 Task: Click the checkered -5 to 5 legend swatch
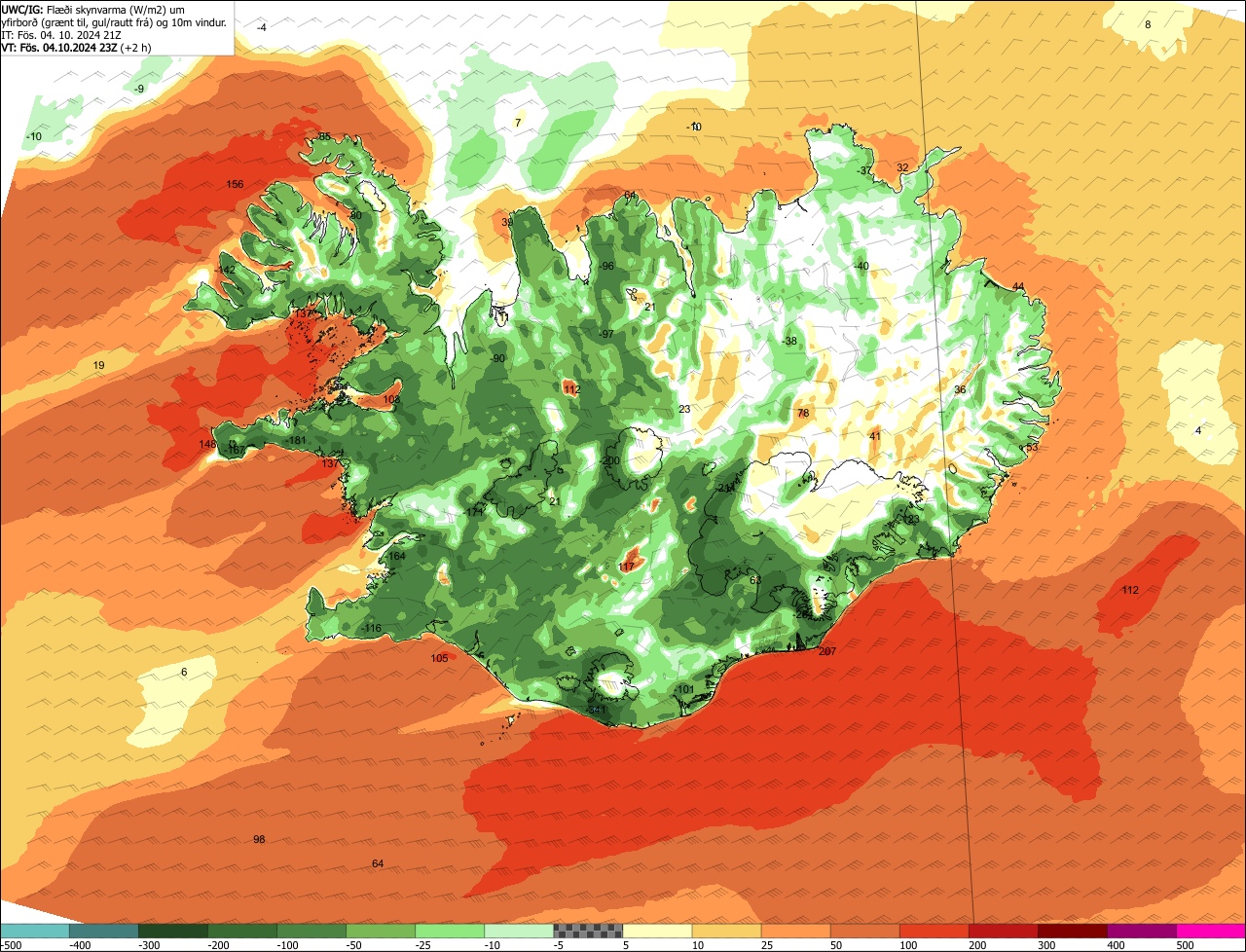tap(588, 931)
